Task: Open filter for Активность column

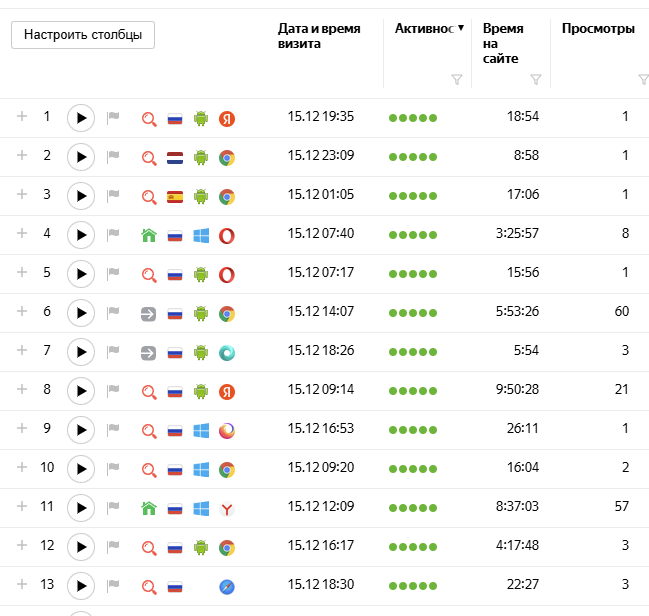Action: [x=457, y=80]
